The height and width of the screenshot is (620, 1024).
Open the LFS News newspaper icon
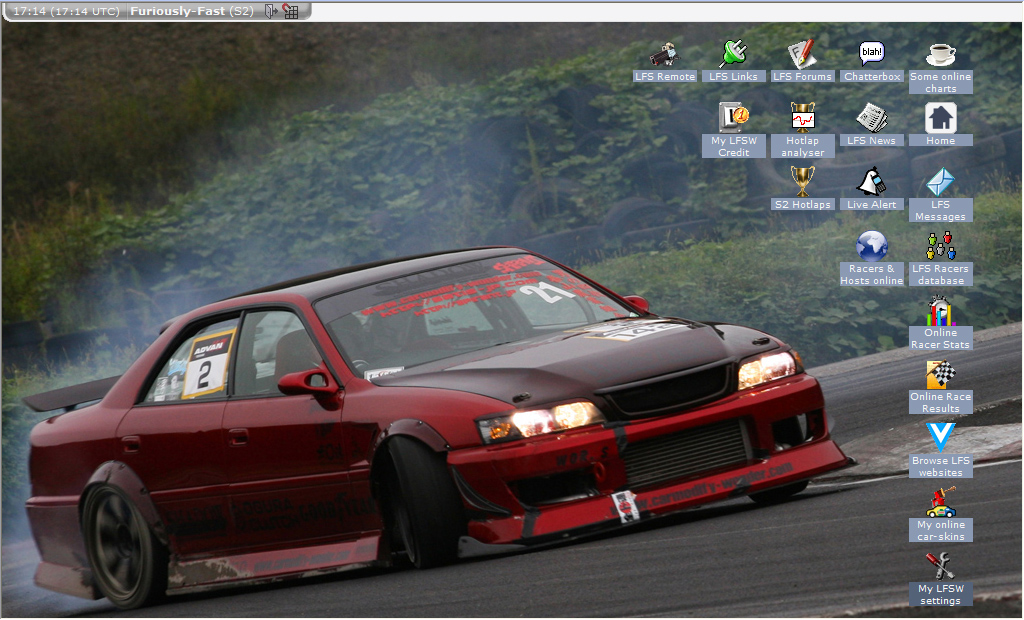pos(872,118)
